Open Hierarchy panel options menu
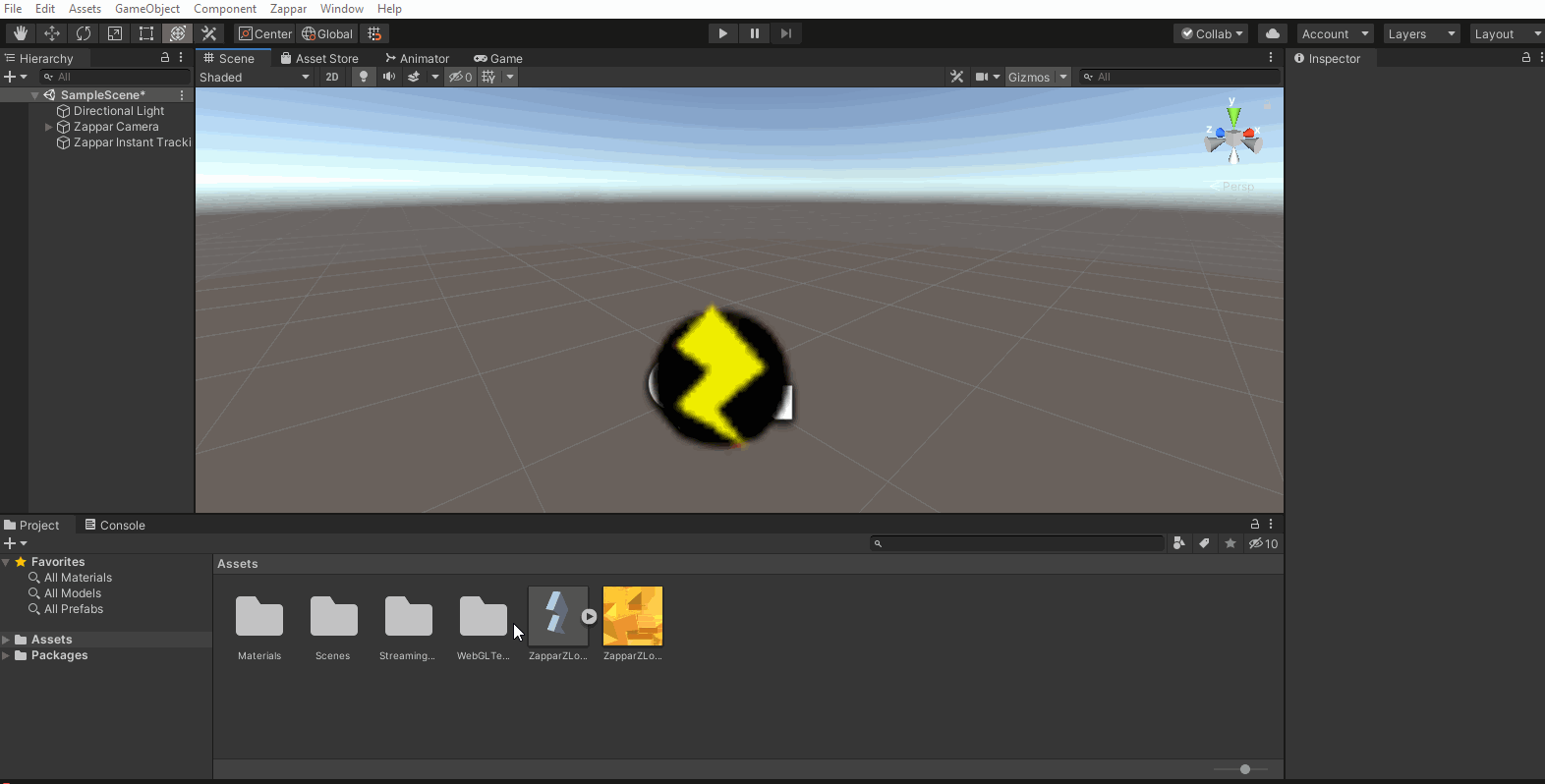Image resolution: width=1545 pixels, height=784 pixels. (181, 58)
